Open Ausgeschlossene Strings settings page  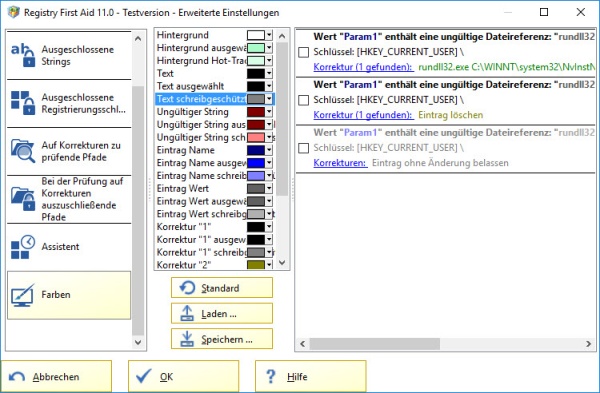pyautogui.click(x=69, y=55)
